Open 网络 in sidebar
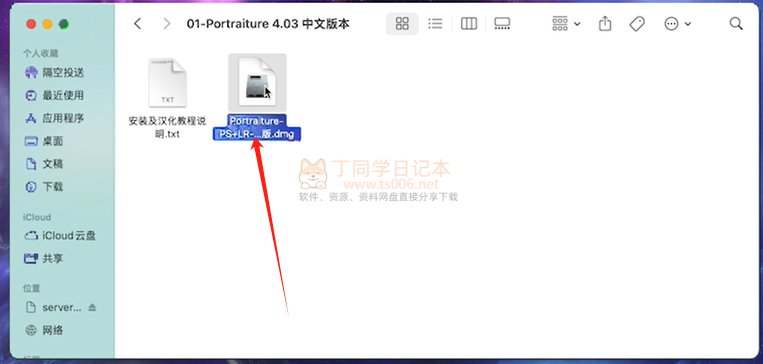Screen dimensions: 763x364 click(53, 330)
